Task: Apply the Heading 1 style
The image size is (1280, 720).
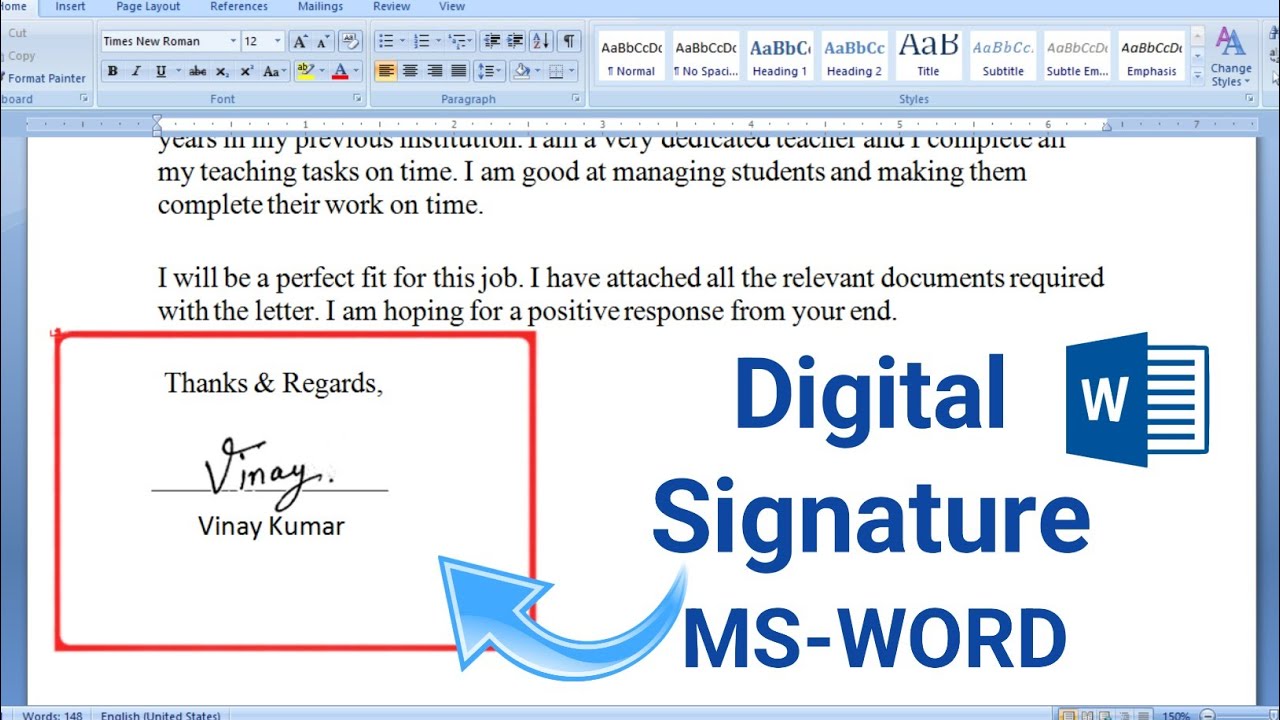Action: pos(780,56)
